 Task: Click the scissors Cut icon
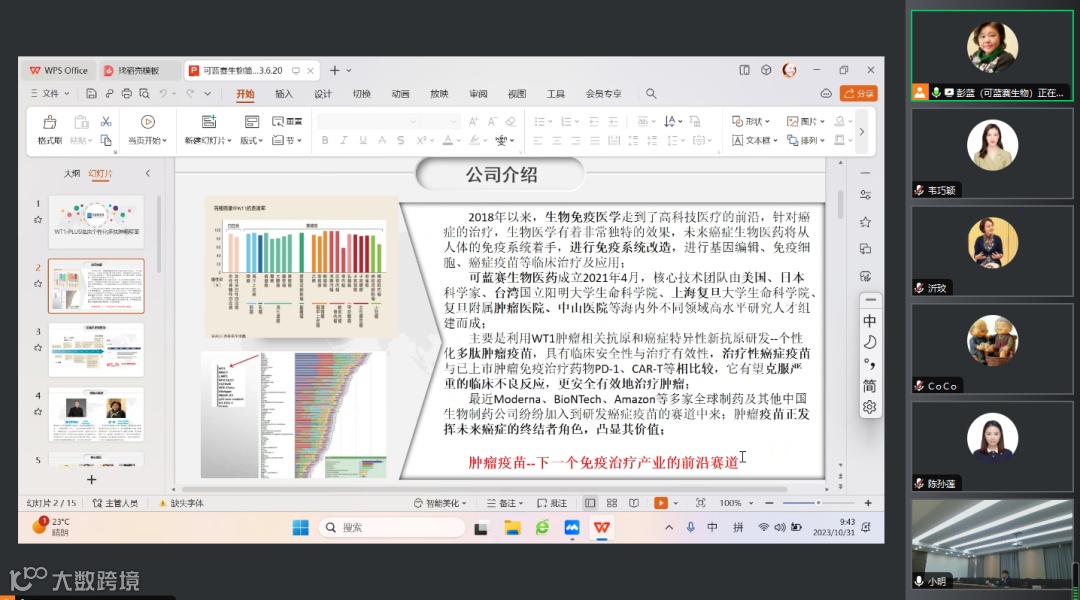[106, 121]
